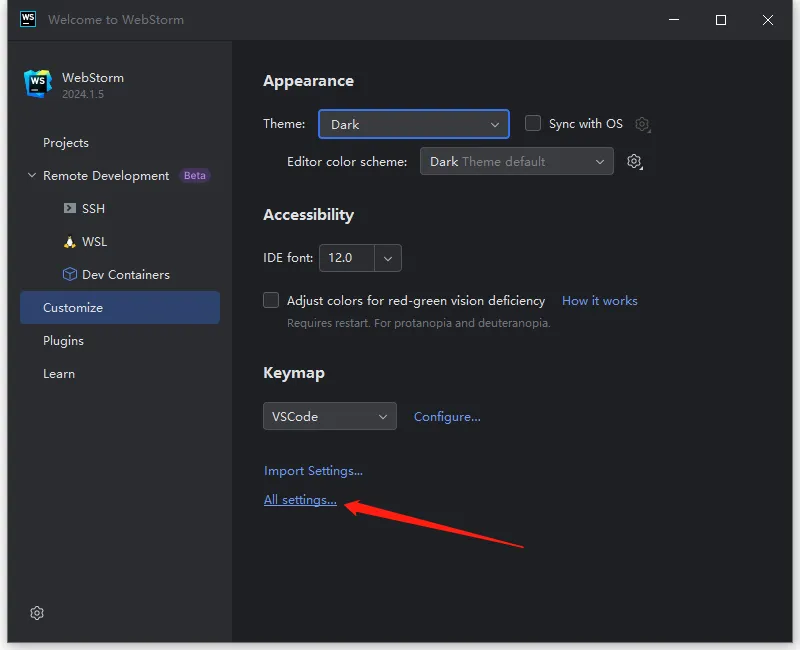Enable the Sync with OS checkbox
Viewport: 800px width, 650px height.
[533, 123]
